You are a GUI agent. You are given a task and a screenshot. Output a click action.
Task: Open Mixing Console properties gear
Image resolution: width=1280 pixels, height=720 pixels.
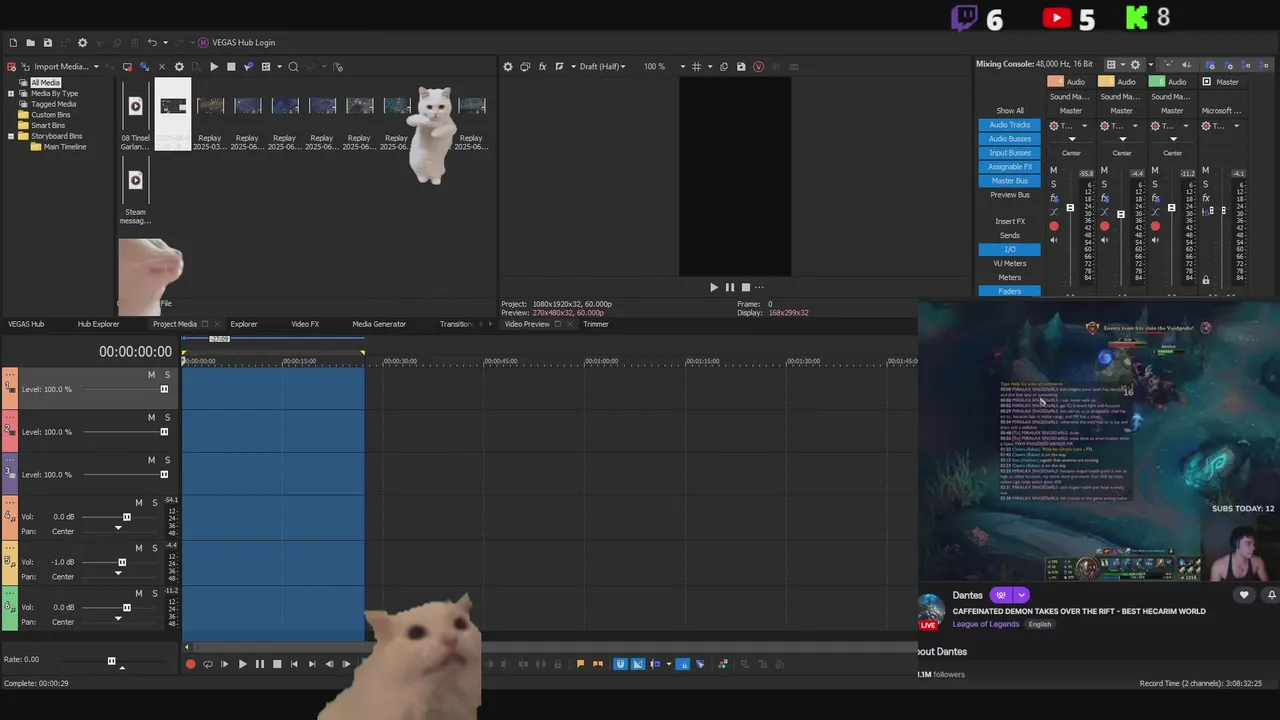point(1135,64)
